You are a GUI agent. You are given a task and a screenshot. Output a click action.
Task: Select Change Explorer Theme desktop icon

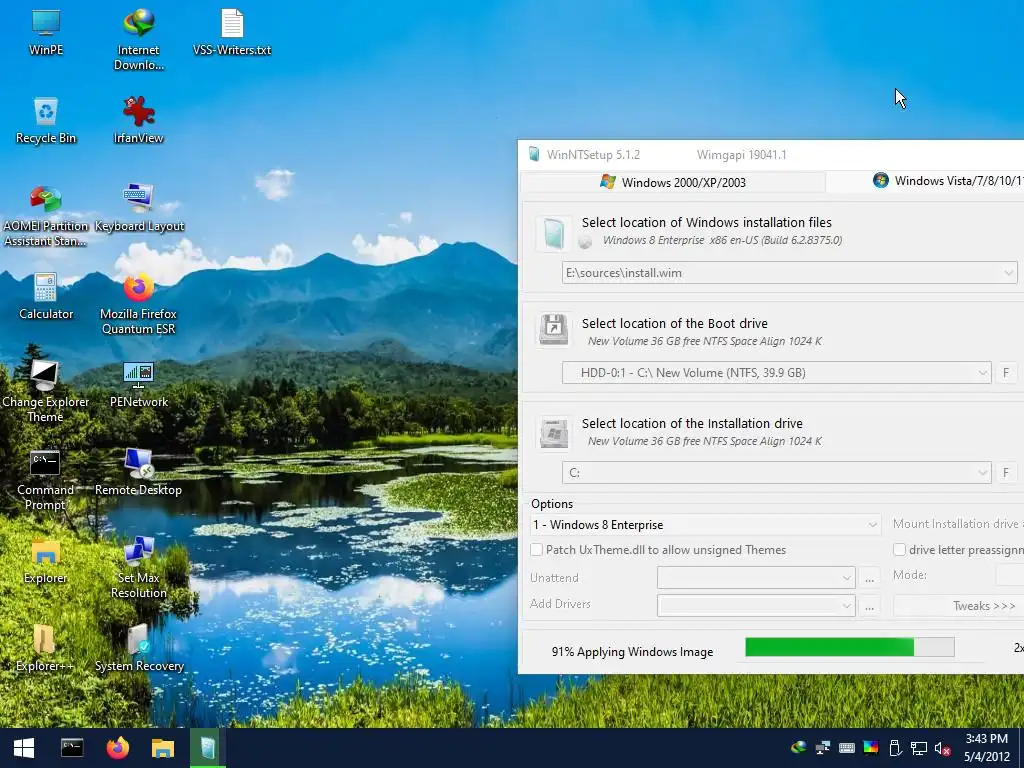click(x=46, y=392)
